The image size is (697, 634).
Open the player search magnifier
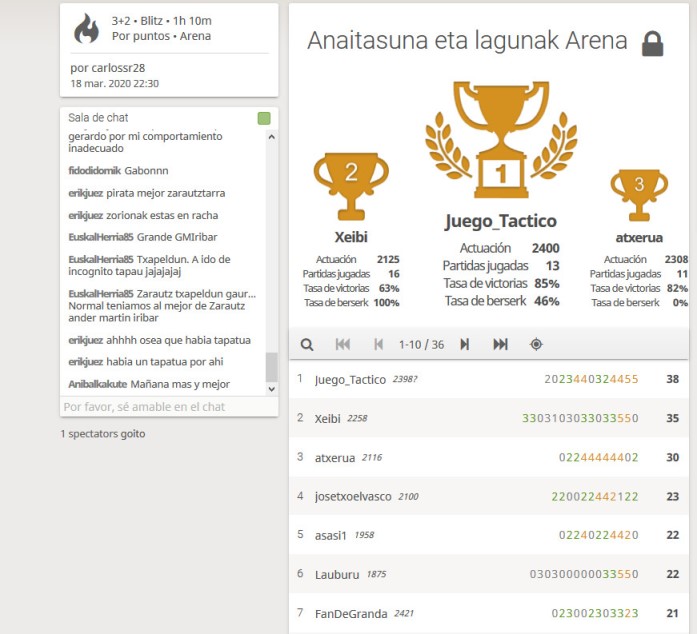(x=307, y=344)
